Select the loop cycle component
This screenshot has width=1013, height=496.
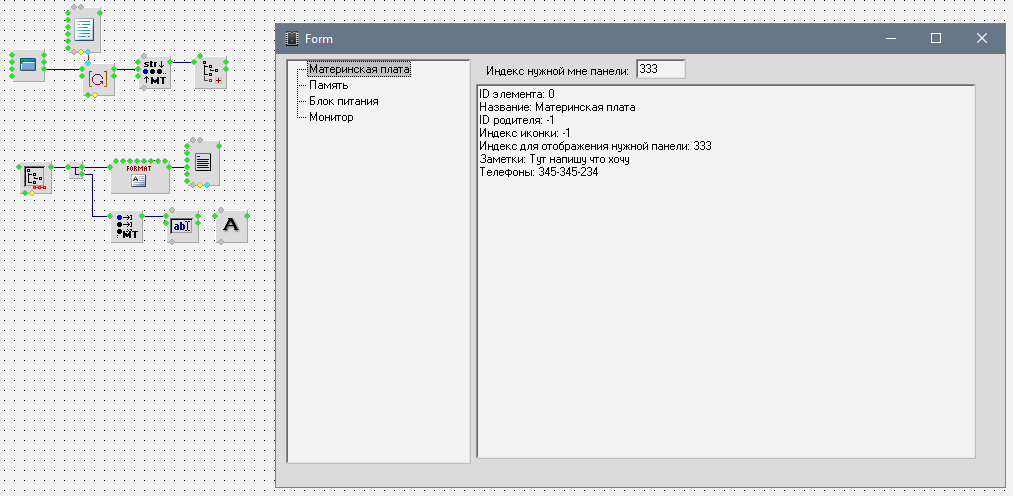pyautogui.click(x=98, y=78)
